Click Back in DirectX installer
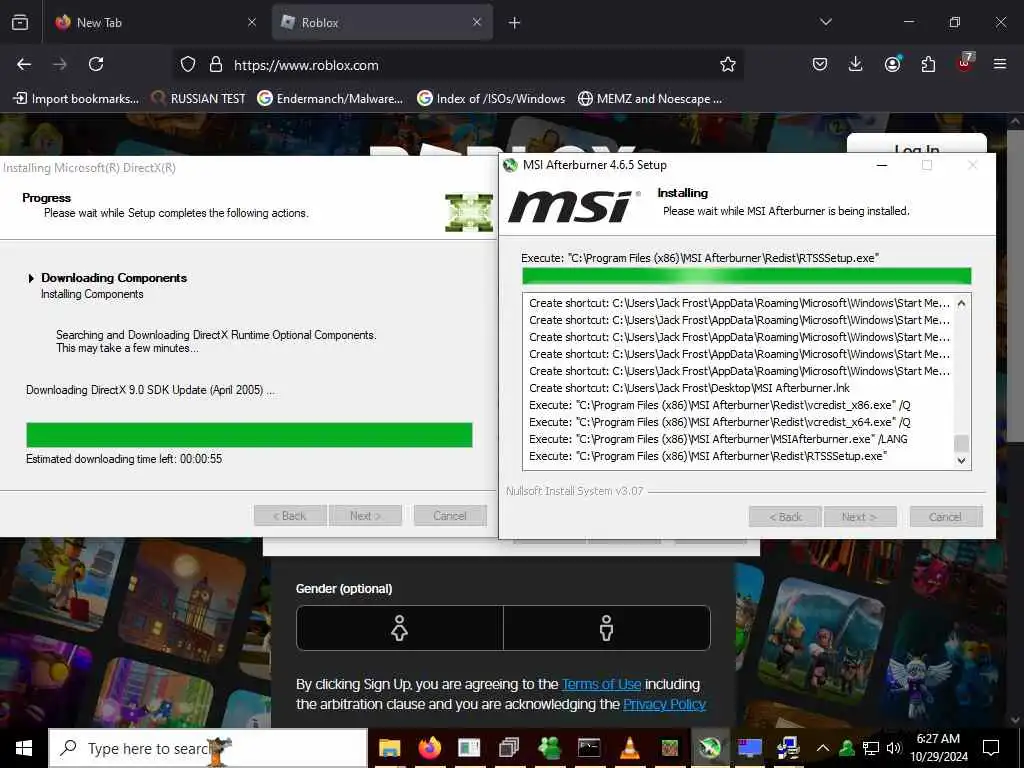Screen dimensions: 1024x768 tap(290, 516)
